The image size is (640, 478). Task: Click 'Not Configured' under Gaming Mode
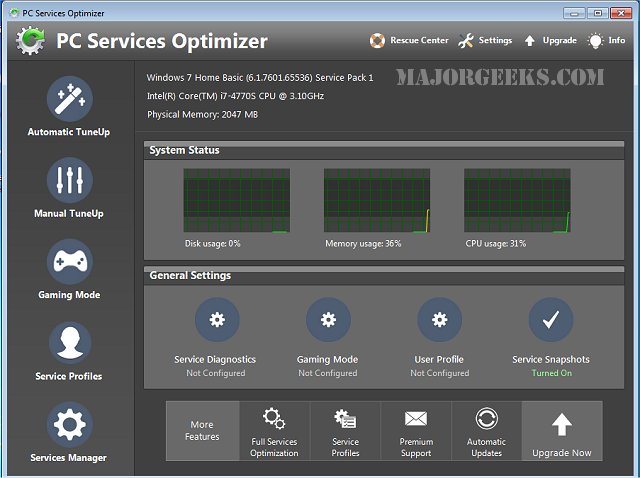pos(327,373)
